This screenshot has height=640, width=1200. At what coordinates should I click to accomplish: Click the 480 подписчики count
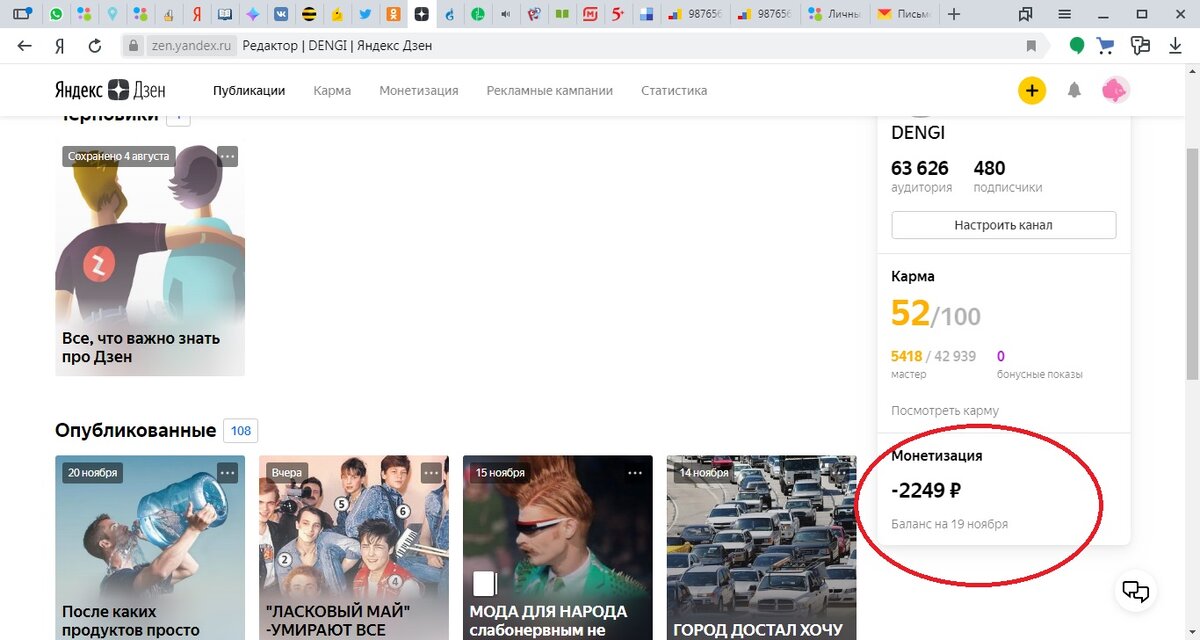tap(1008, 175)
